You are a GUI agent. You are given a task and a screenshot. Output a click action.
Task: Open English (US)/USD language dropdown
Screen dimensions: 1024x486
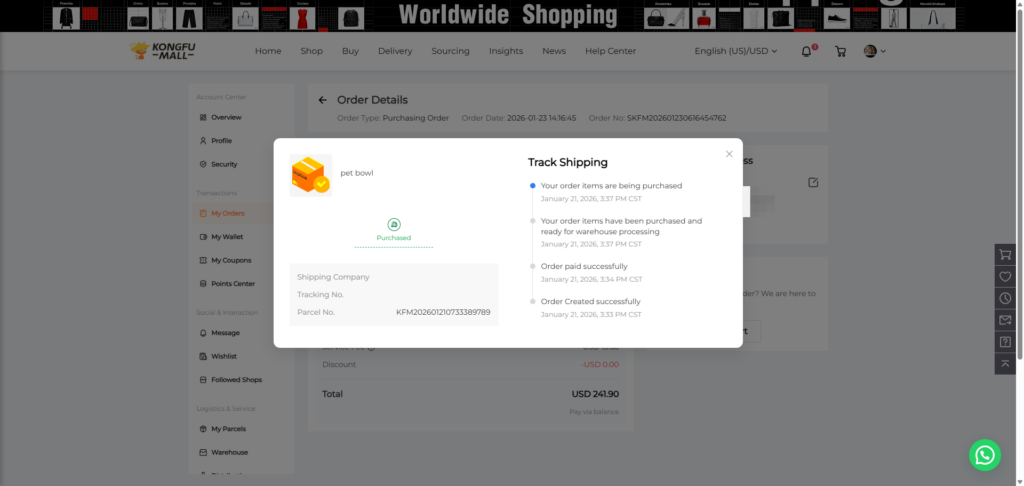pos(735,51)
